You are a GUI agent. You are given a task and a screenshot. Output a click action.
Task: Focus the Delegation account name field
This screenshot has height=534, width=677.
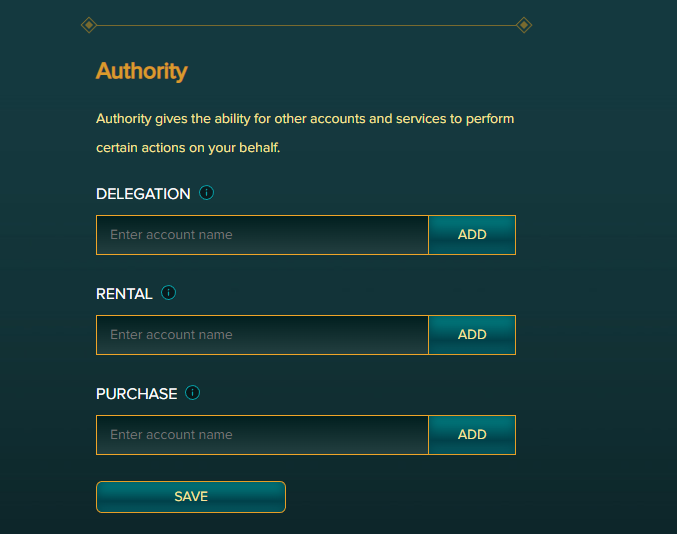(x=263, y=235)
